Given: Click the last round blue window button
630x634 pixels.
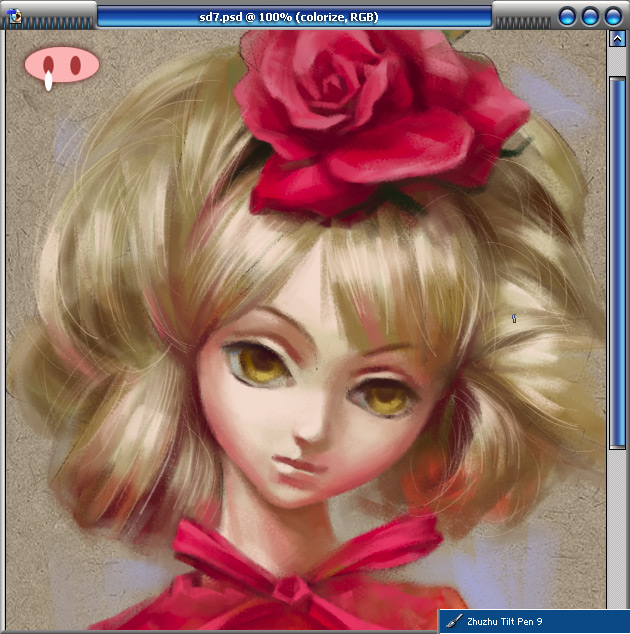Looking at the screenshot, I should coord(613,17).
